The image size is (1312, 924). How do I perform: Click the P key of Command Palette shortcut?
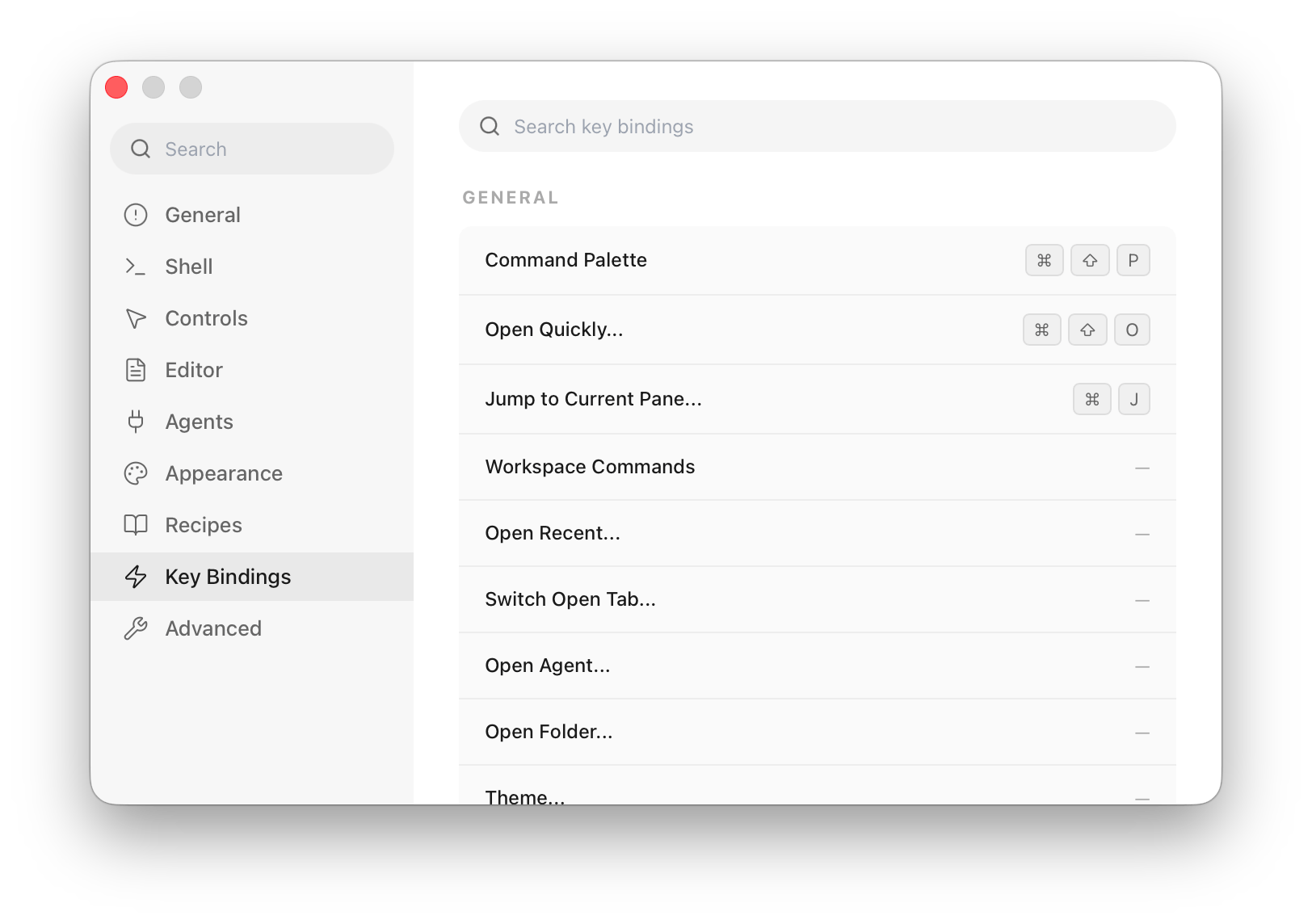[x=1133, y=260]
